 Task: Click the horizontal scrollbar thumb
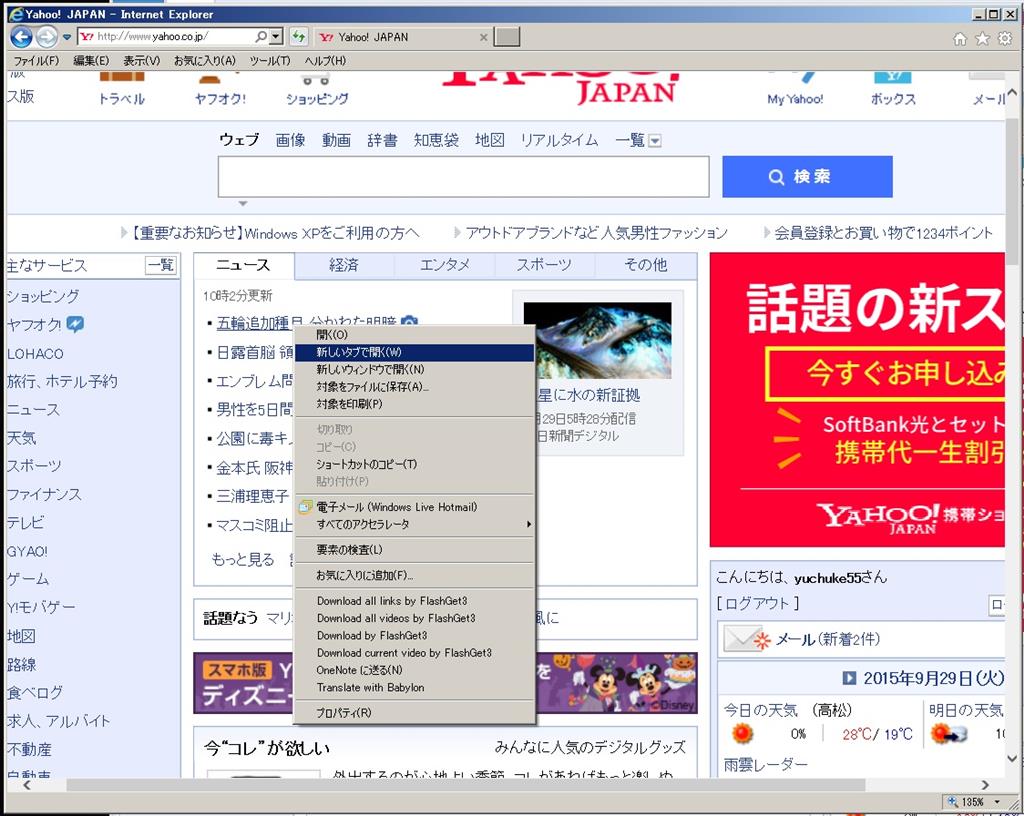(x=466, y=785)
